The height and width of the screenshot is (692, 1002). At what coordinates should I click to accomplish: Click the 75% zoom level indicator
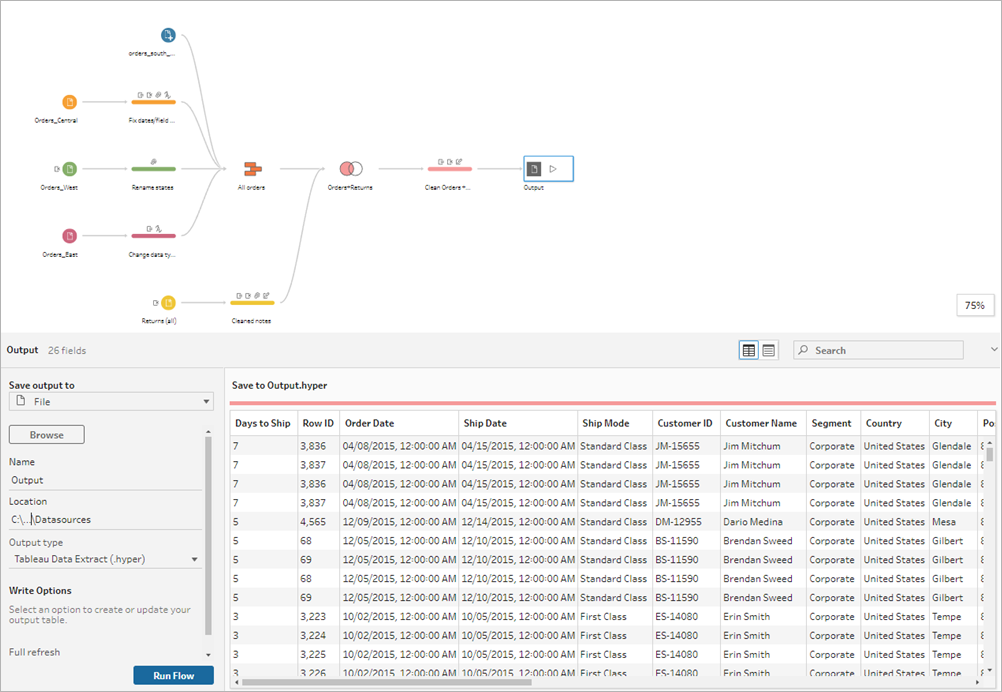click(x=975, y=305)
